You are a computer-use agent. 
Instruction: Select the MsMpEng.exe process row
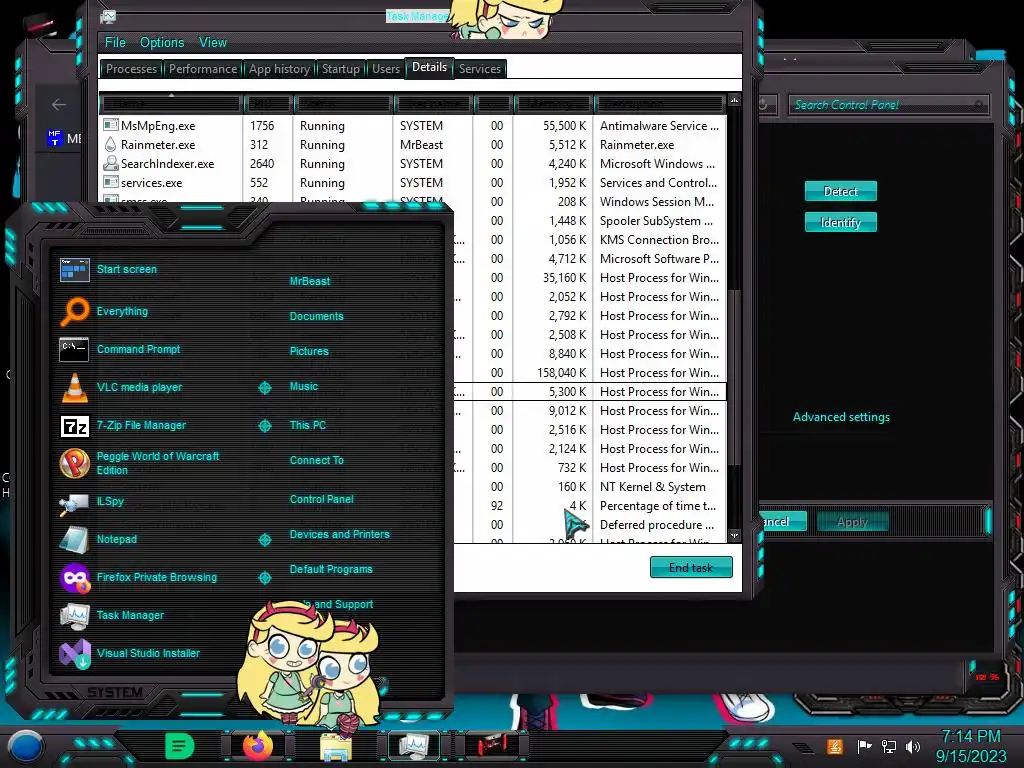[413, 125]
